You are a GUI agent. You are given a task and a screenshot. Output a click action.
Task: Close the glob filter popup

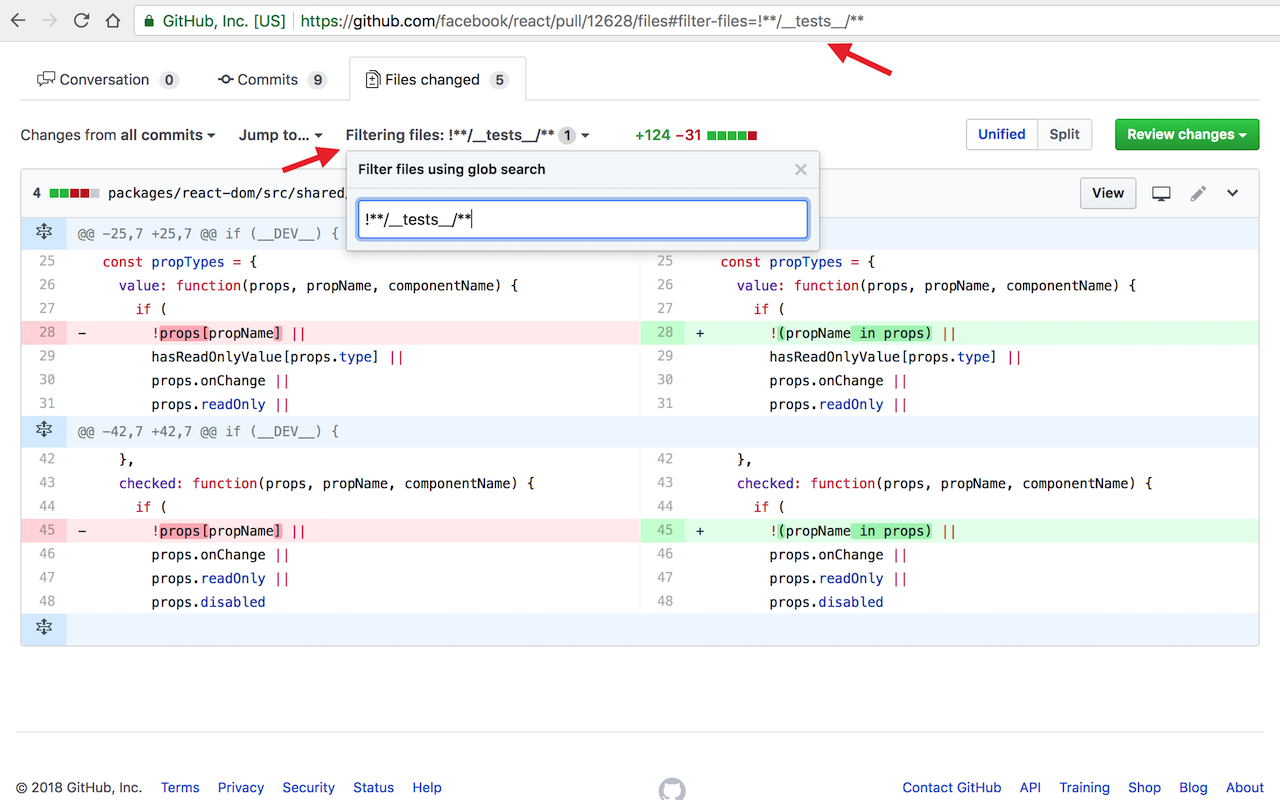click(x=800, y=170)
